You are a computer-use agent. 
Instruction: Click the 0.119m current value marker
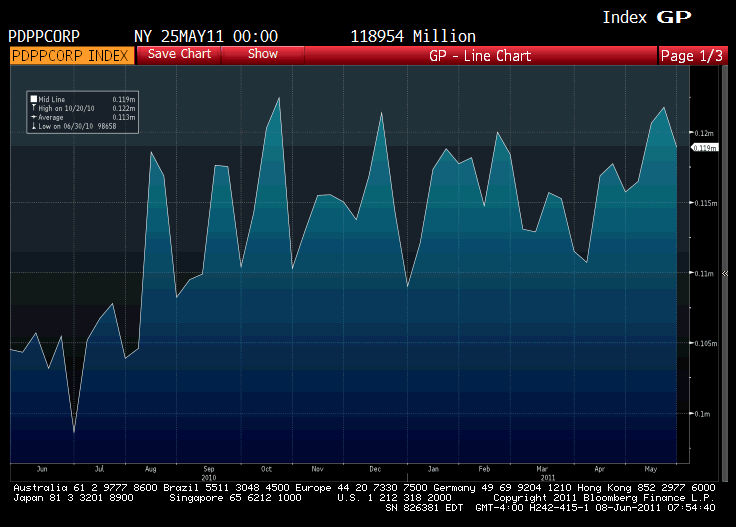tap(705, 148)
